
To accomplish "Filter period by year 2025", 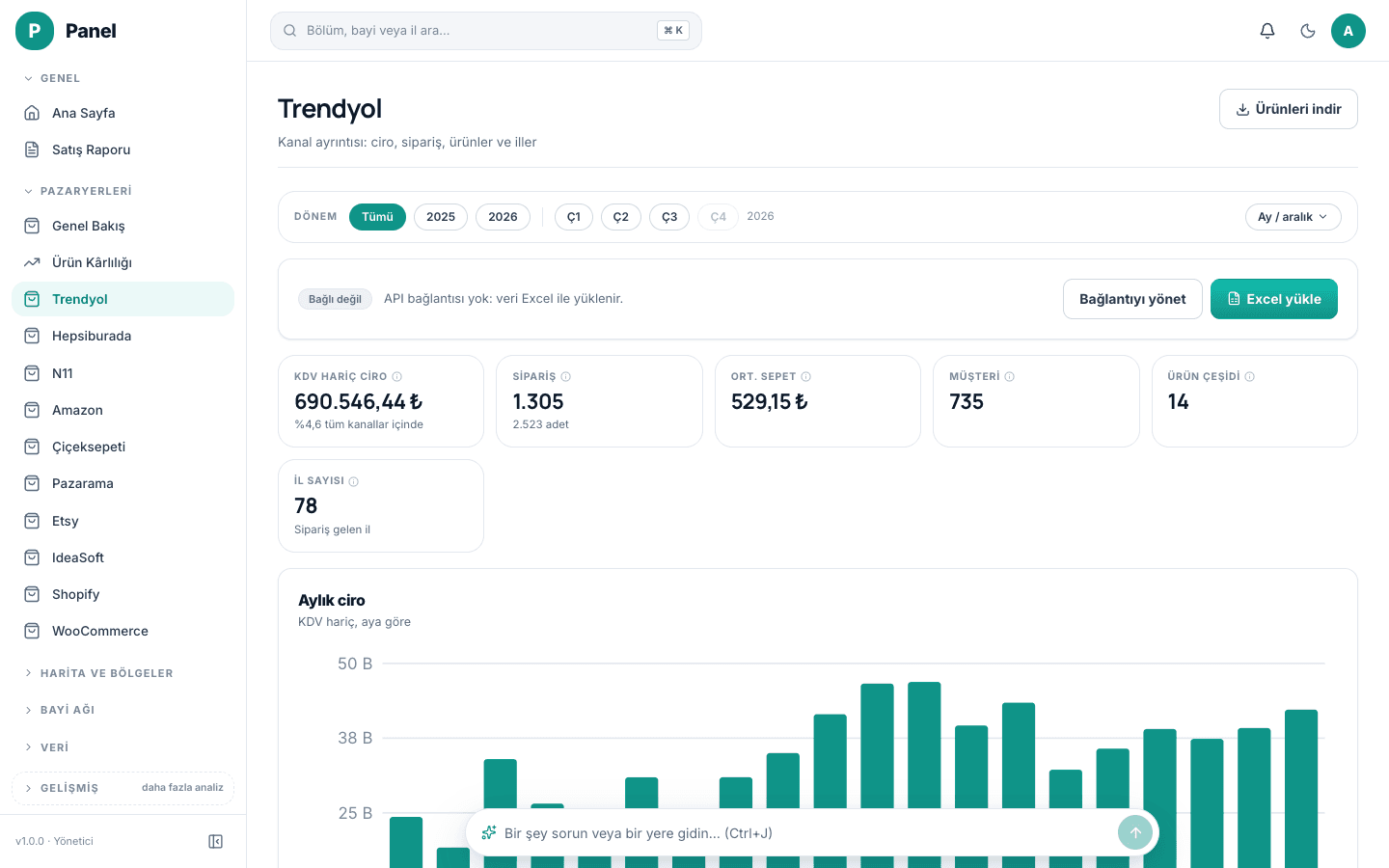I will point(441,217).
